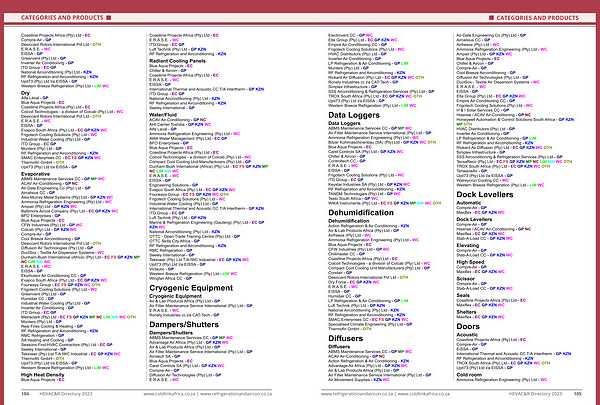Image resolution: width=600 pixels, height=405 pixels.
Task: Click page number 105 in the footer
Action: pyautogui.click(x=577, y=394)
